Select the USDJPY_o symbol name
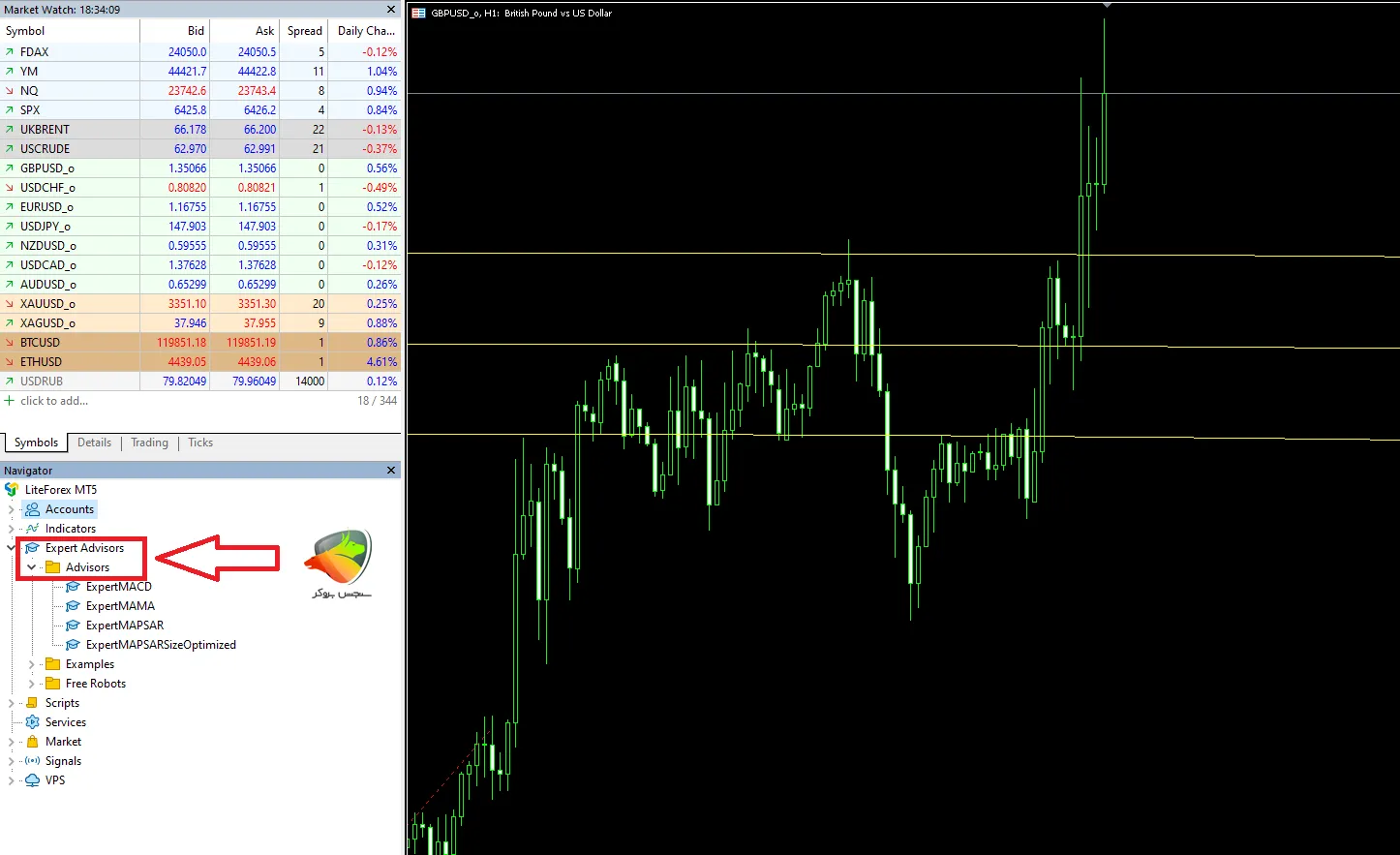 click(46, 227)
